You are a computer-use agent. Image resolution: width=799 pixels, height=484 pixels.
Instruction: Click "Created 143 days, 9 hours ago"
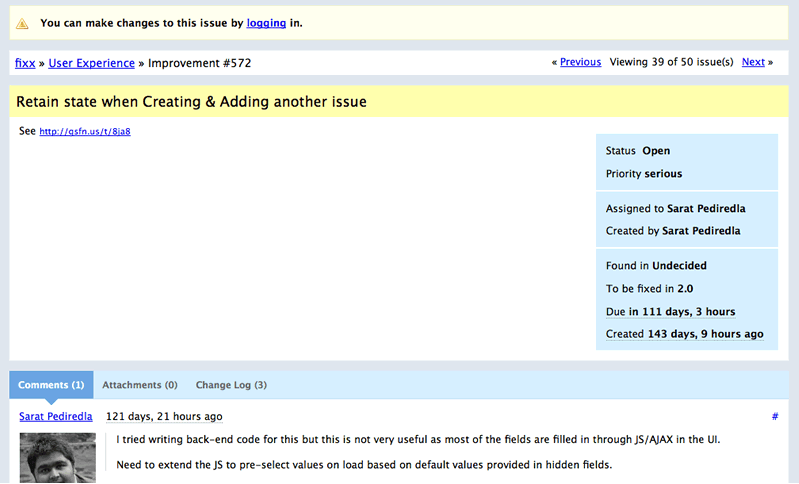tap(685, 334)
